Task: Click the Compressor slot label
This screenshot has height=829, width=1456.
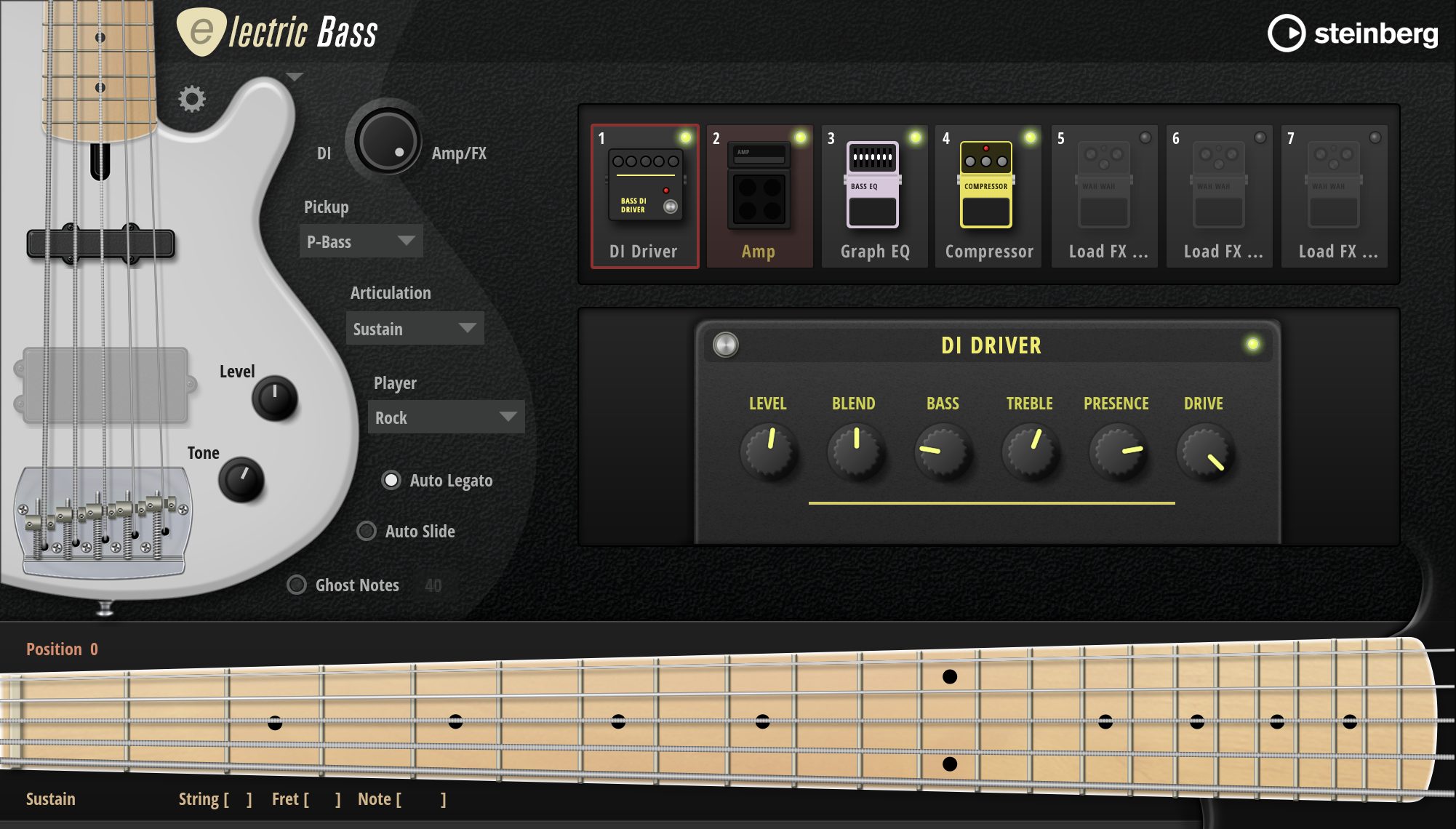Action: [x=989, y=252]
